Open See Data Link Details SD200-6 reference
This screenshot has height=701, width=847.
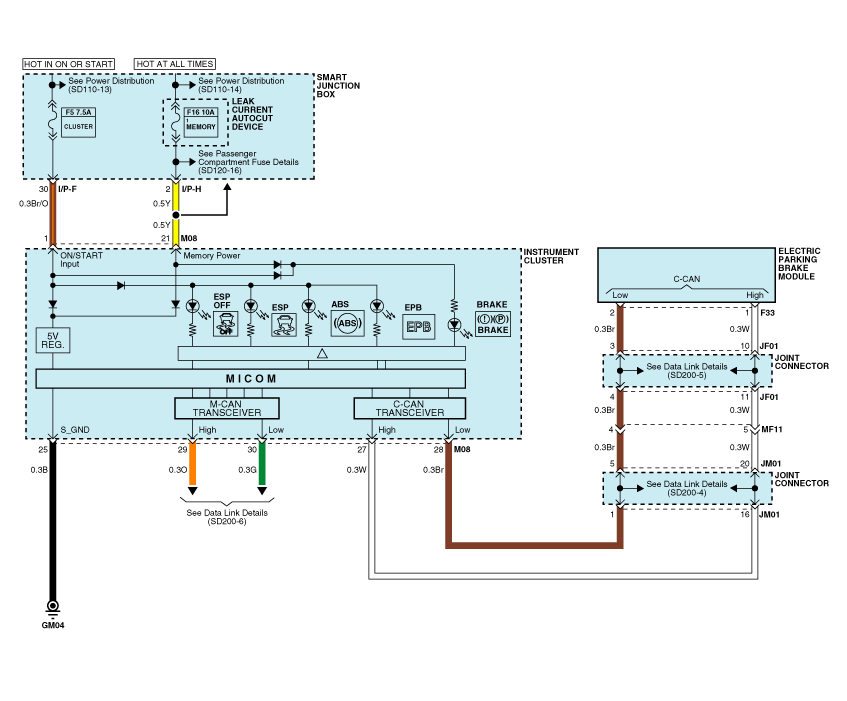227,516
